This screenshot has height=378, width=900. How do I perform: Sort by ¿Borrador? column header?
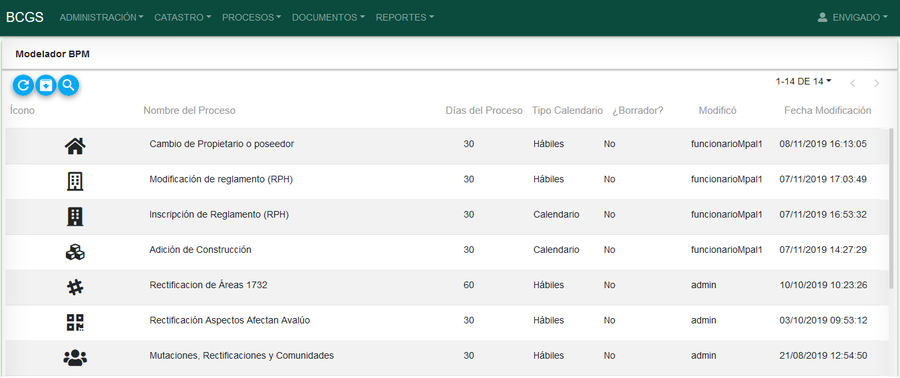[638, 111]
